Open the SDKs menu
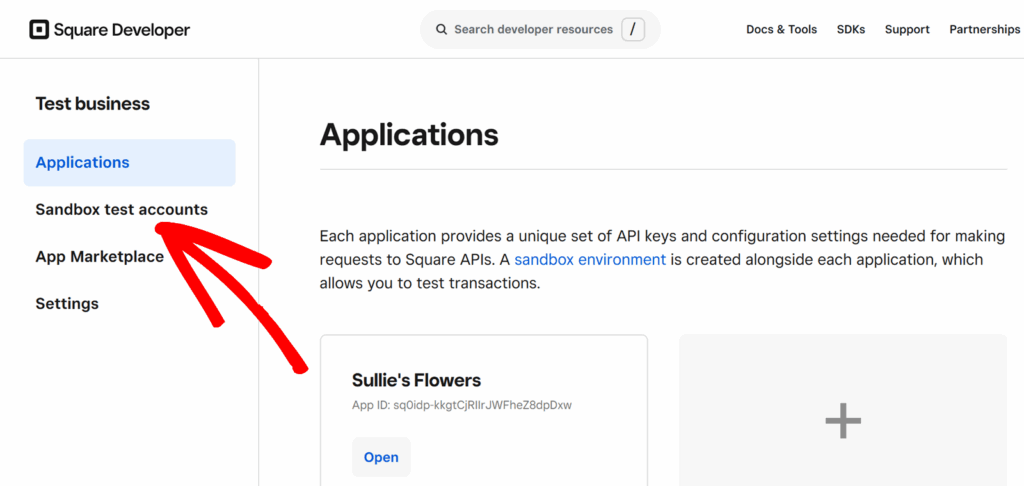 tap(851, 30)
